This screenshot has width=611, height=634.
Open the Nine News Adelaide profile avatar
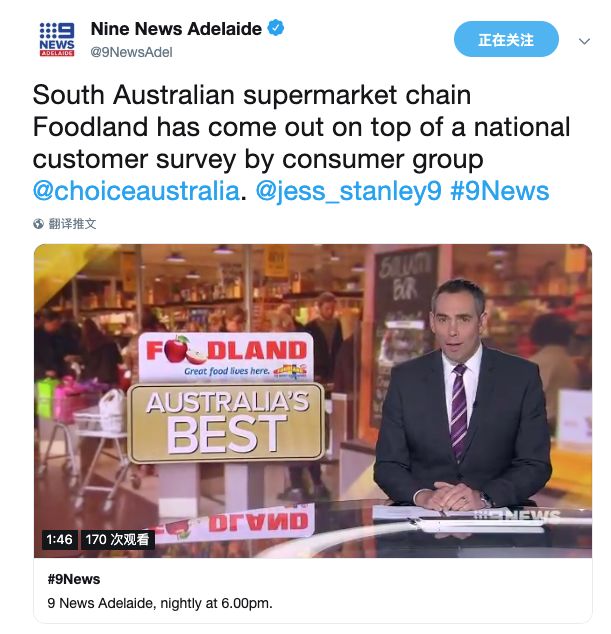coord(57,40)
